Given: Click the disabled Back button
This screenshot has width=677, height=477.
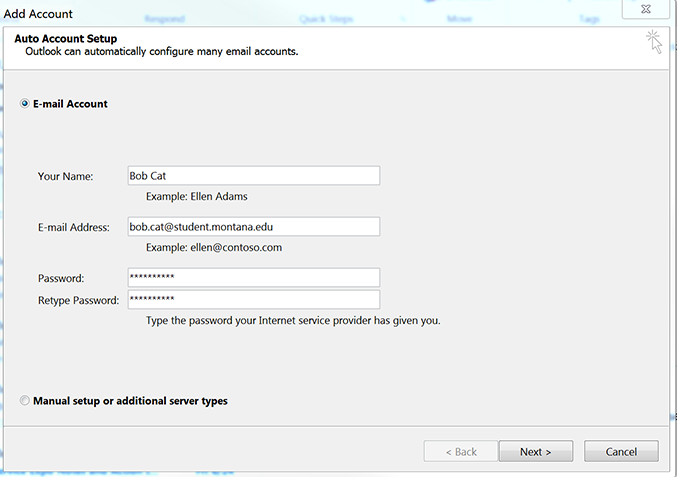Looking at the screenshot, I should click(x=461, y=452).
